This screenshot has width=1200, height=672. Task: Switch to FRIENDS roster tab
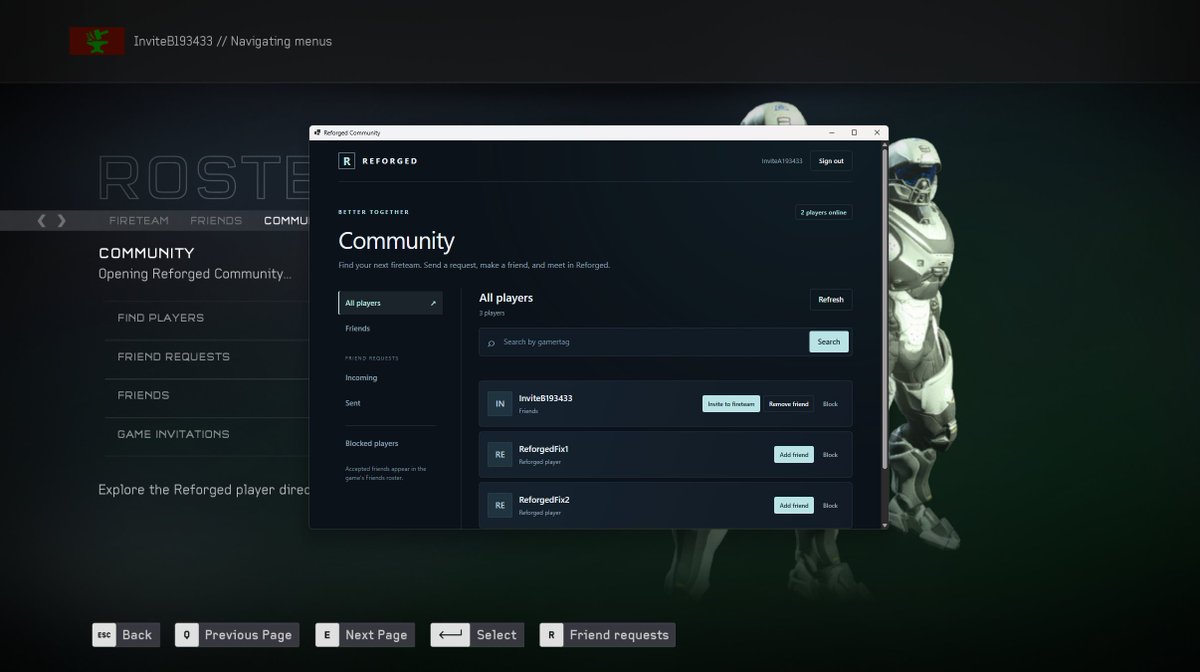pos(216,220)
